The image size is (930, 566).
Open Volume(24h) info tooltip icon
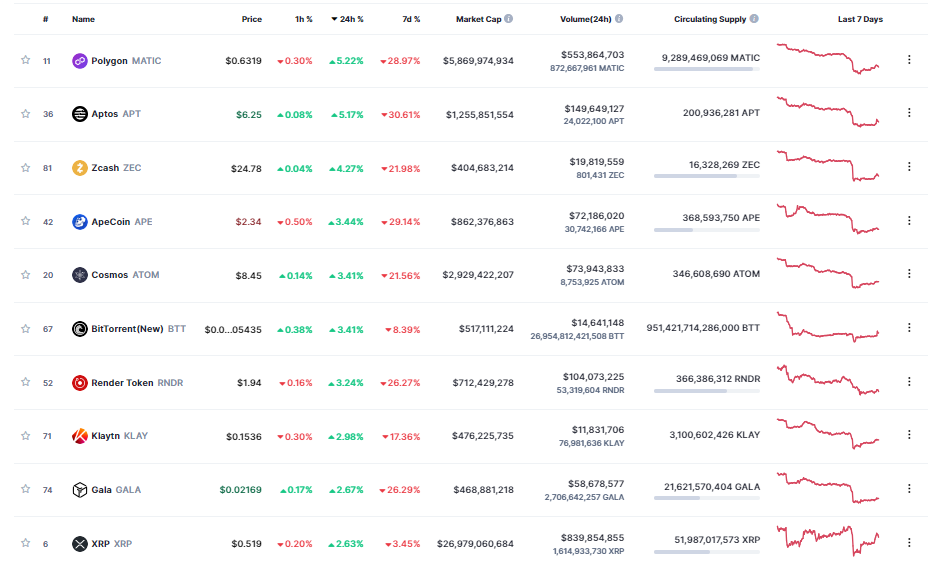(x=619, y=18)
